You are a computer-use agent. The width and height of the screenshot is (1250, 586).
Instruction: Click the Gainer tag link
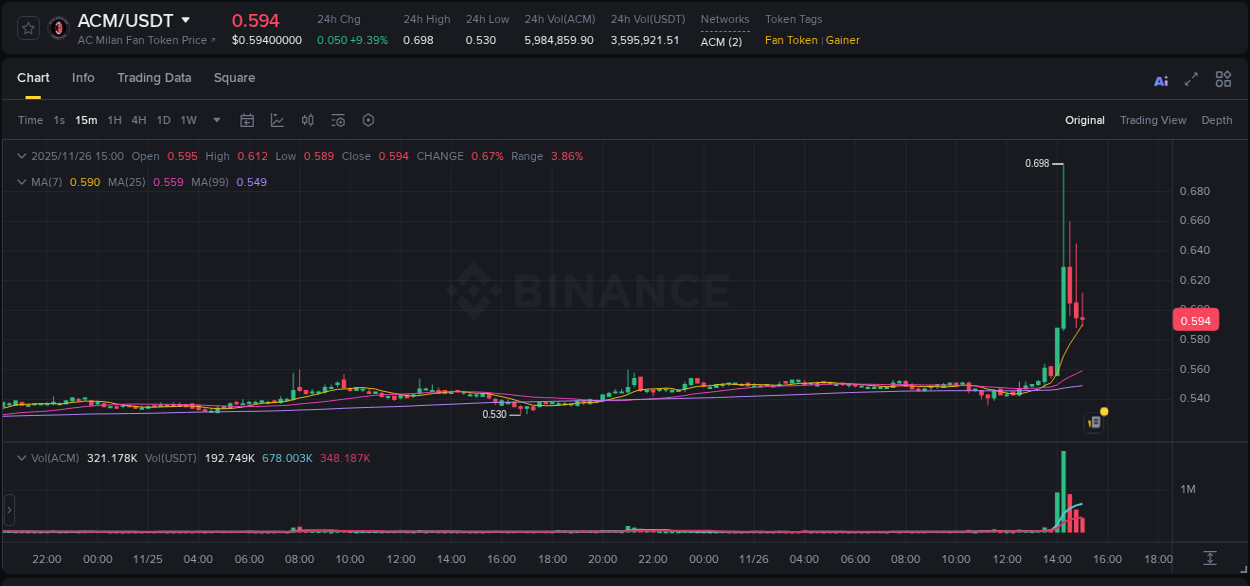[842, 40]
